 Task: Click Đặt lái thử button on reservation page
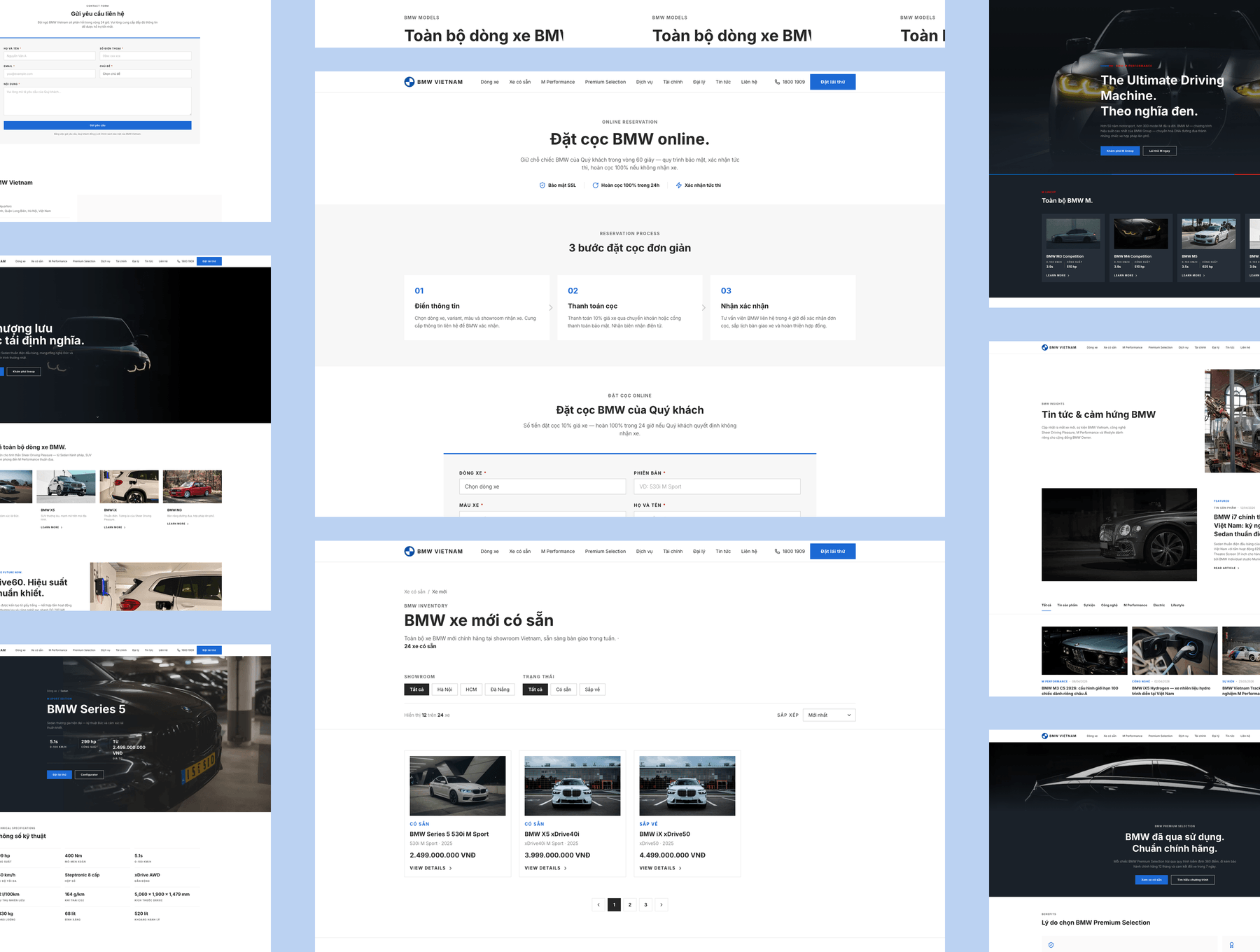(832, 82)
